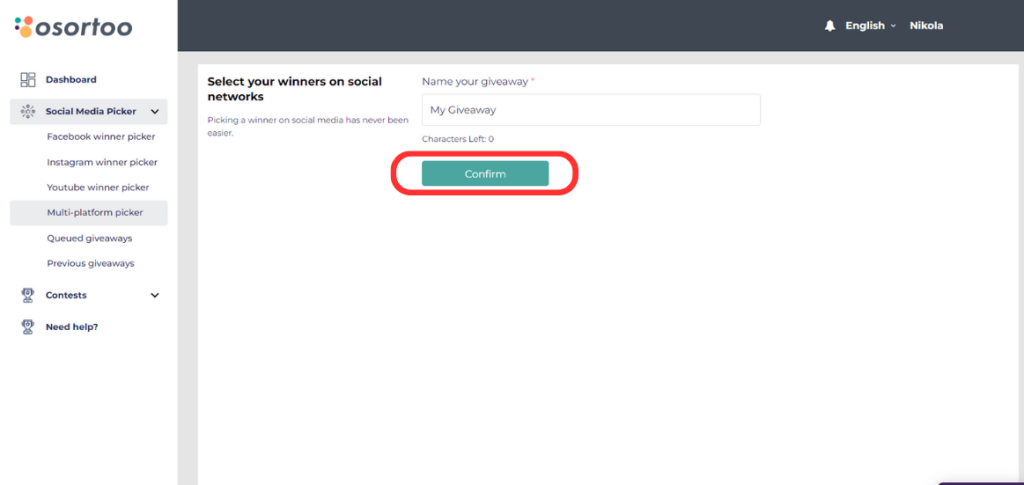Screen dimensions: 1024x485
Task: Open Facebook winner picker
Action: click(x=101, y=137)
